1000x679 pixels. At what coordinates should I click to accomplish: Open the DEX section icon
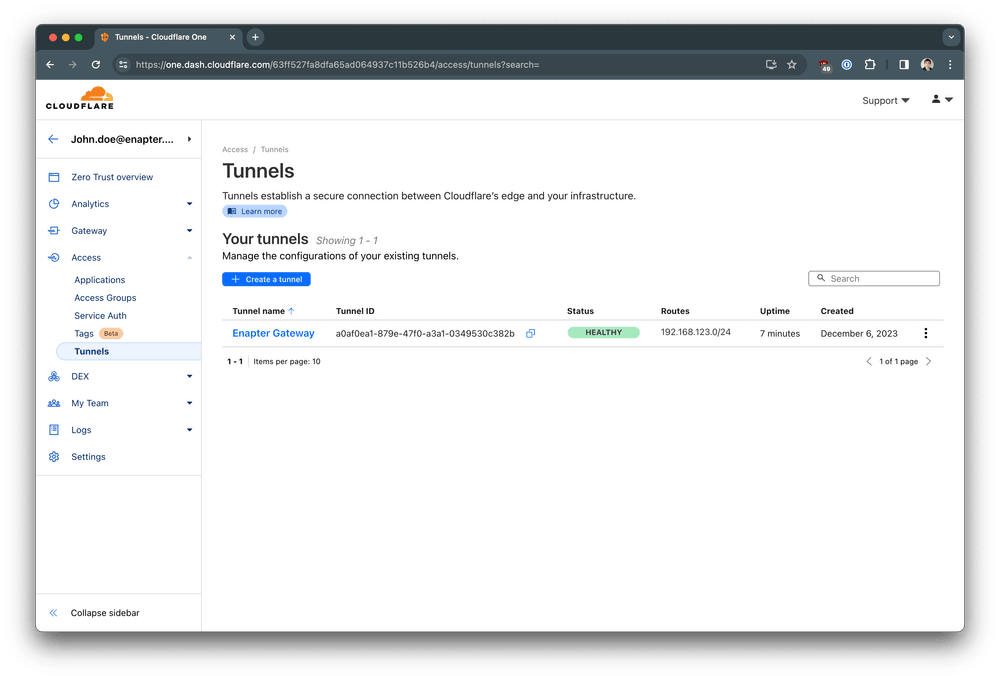click(53, 376)
